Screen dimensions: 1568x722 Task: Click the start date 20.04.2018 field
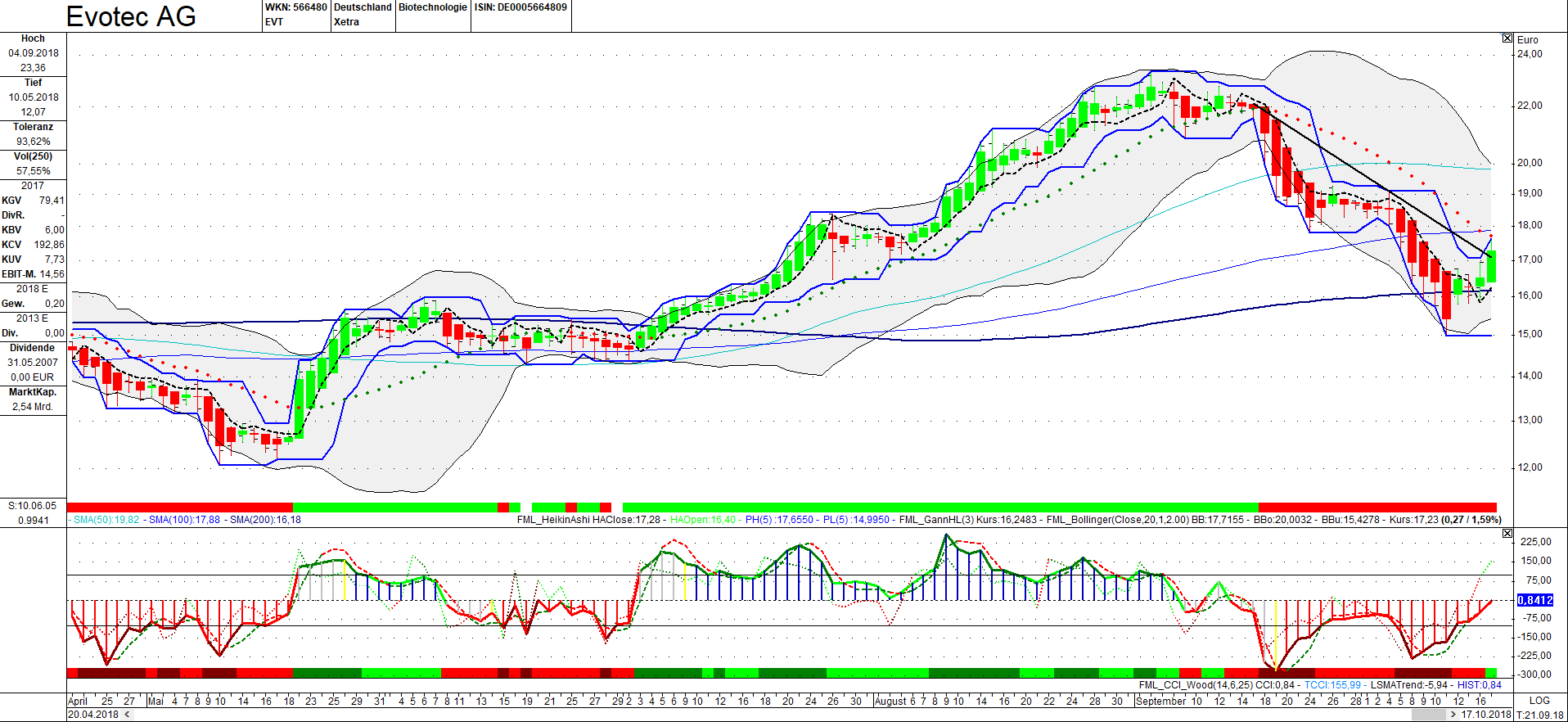click(x=93, y=715)
